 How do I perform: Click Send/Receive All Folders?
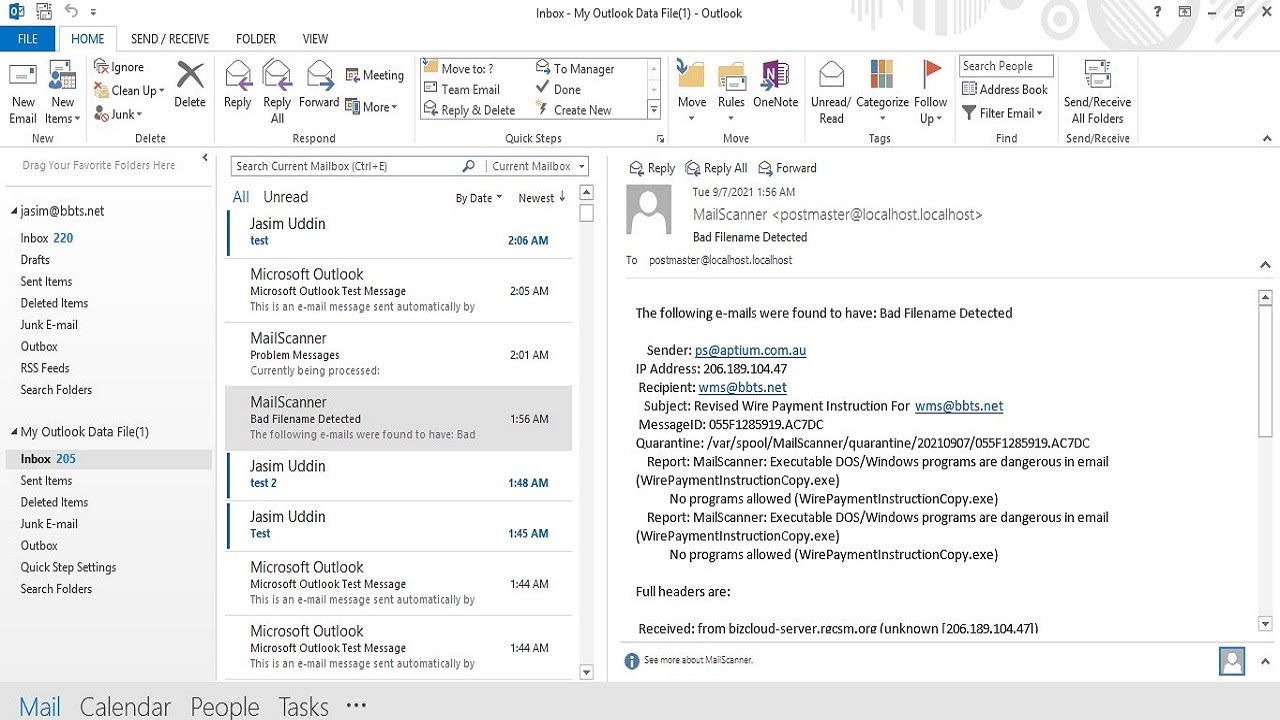(x=1097, y=92)
